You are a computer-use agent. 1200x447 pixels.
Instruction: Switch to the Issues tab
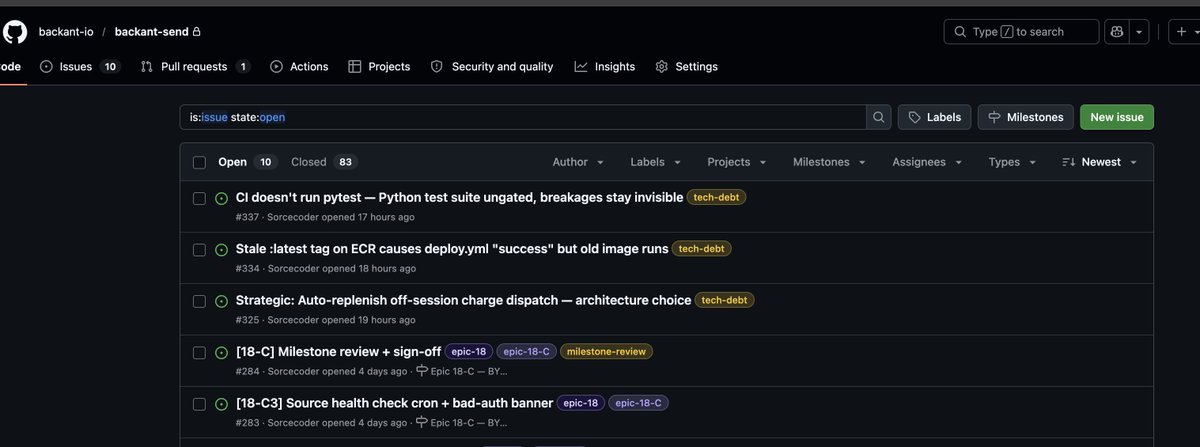[x=80, y=66]
